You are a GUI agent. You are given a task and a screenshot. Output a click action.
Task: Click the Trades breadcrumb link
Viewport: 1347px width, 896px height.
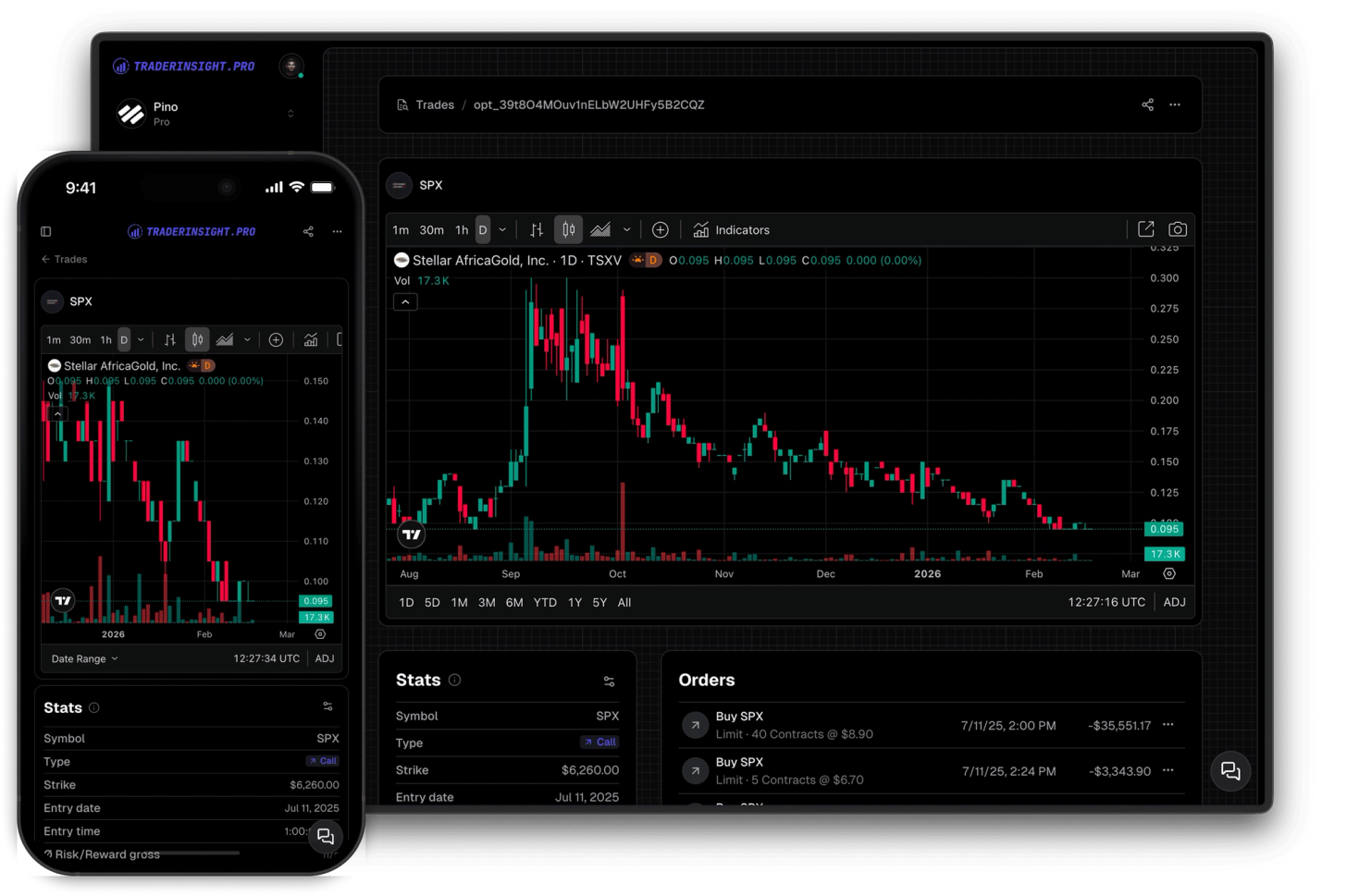coord(435,104)
